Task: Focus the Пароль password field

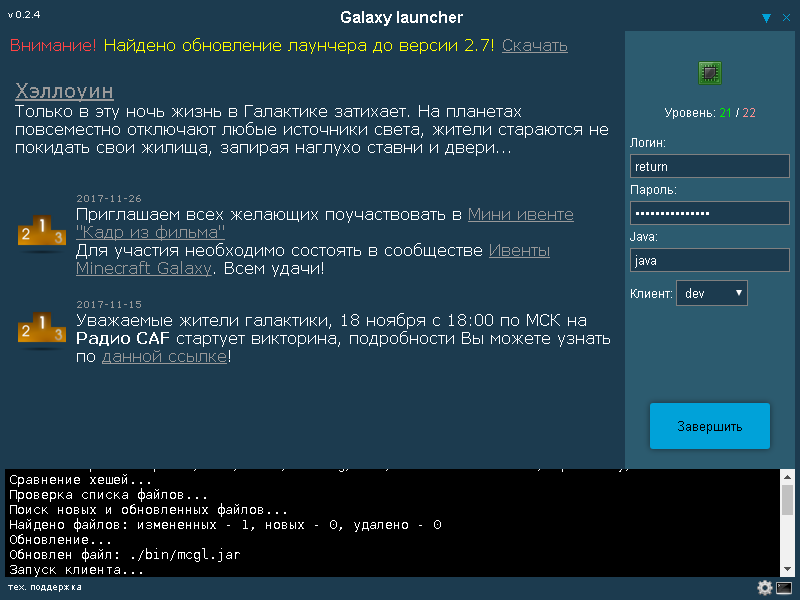Action: point(710,213)
